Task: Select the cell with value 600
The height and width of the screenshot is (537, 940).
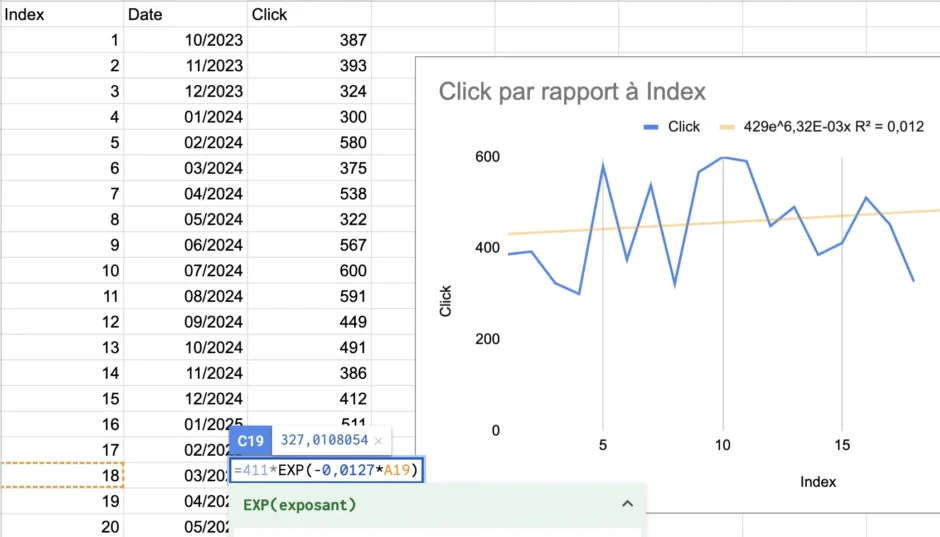Action: click(309, 271)
